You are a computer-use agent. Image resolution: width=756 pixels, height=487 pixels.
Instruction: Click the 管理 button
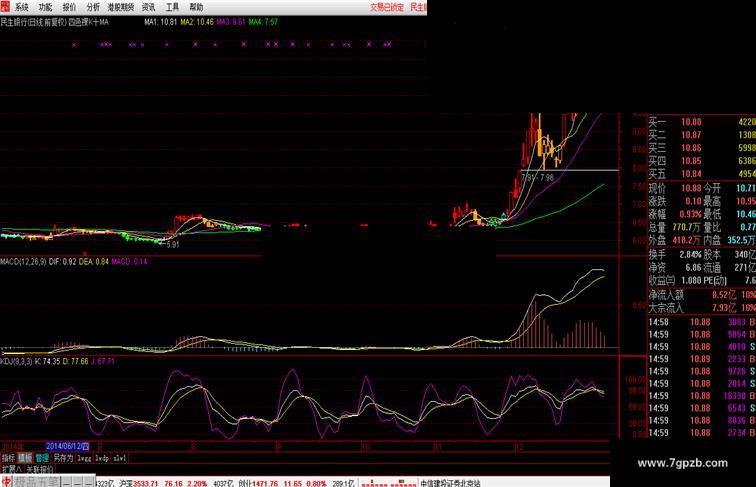42,458
